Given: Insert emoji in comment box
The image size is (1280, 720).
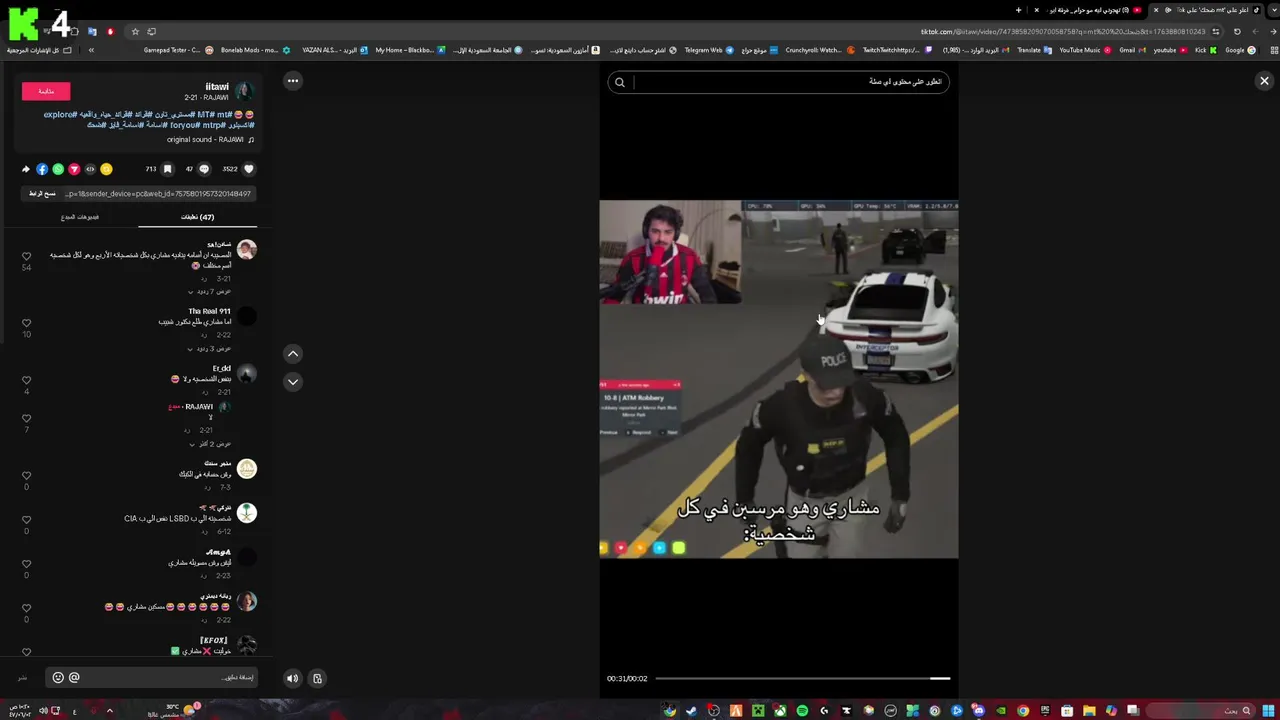Looking at the screenshot, I should (x=58, y=677).
